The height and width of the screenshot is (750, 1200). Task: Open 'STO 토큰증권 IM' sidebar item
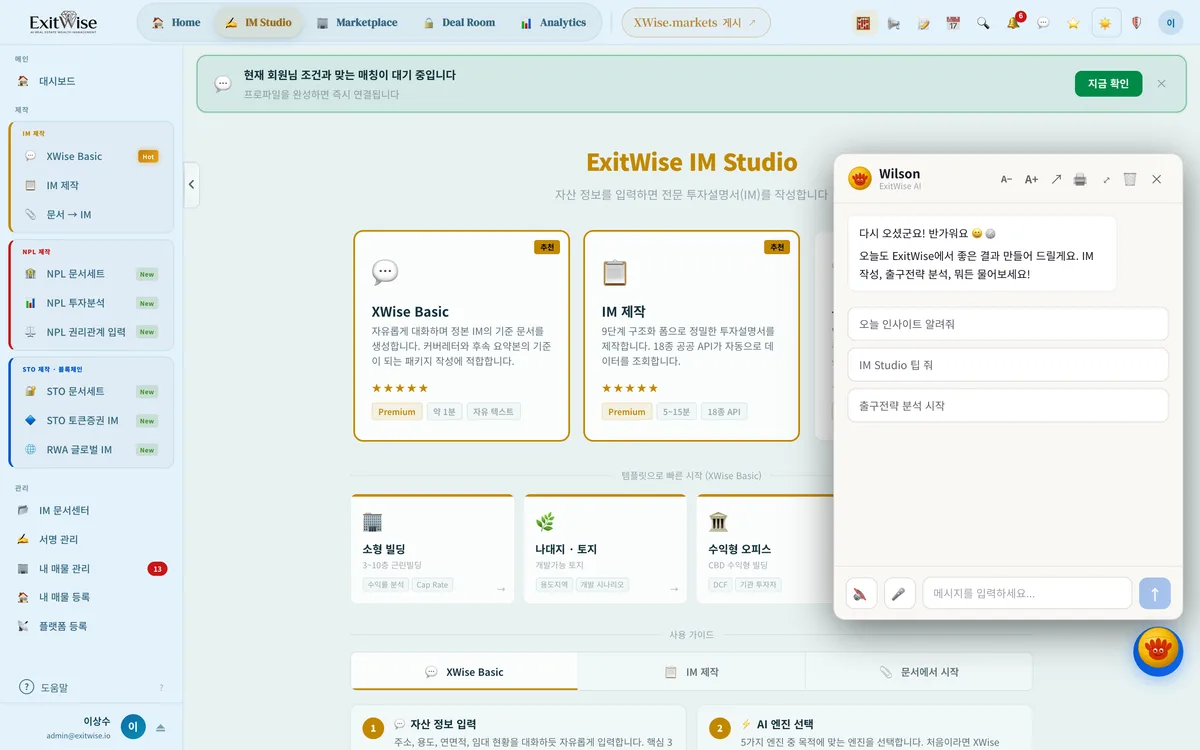coord(92,420)
